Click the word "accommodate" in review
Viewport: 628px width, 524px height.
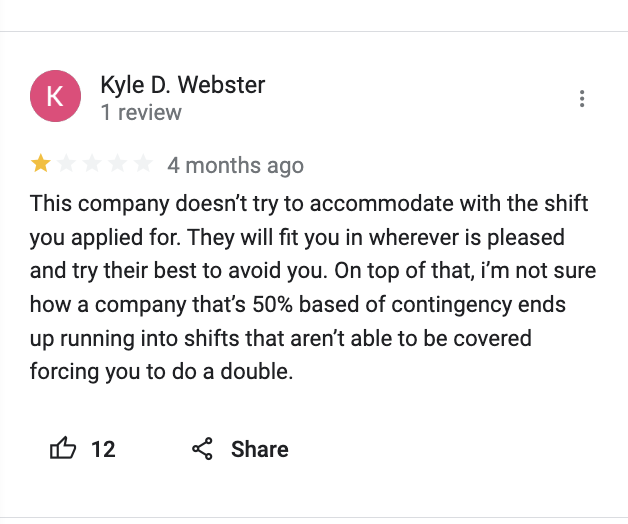click(x=382, y=204)
